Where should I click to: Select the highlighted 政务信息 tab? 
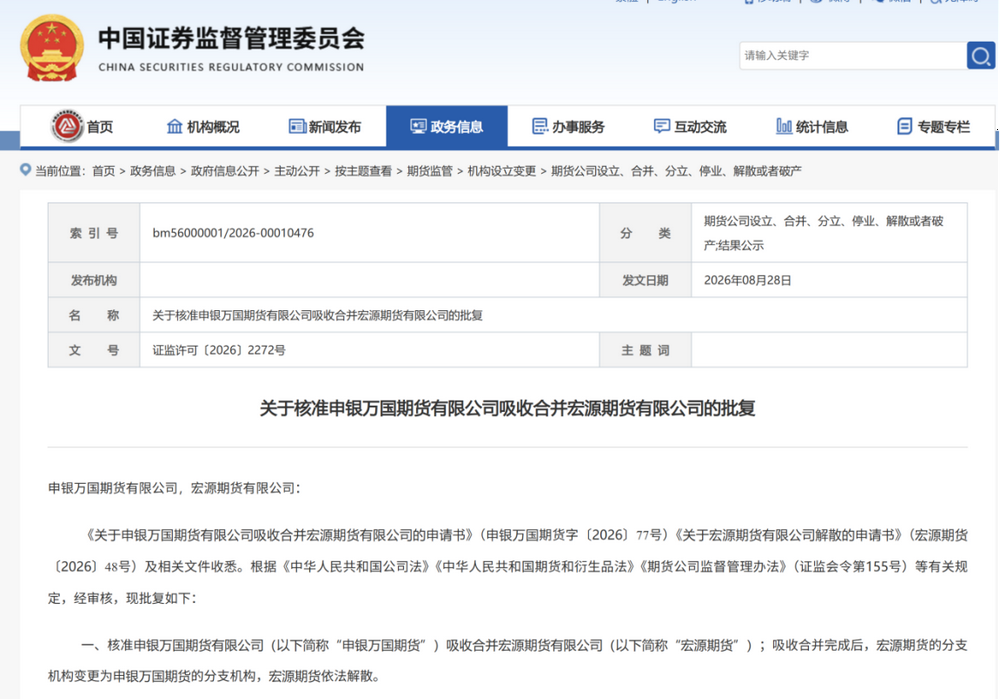(x=446, y=127)
